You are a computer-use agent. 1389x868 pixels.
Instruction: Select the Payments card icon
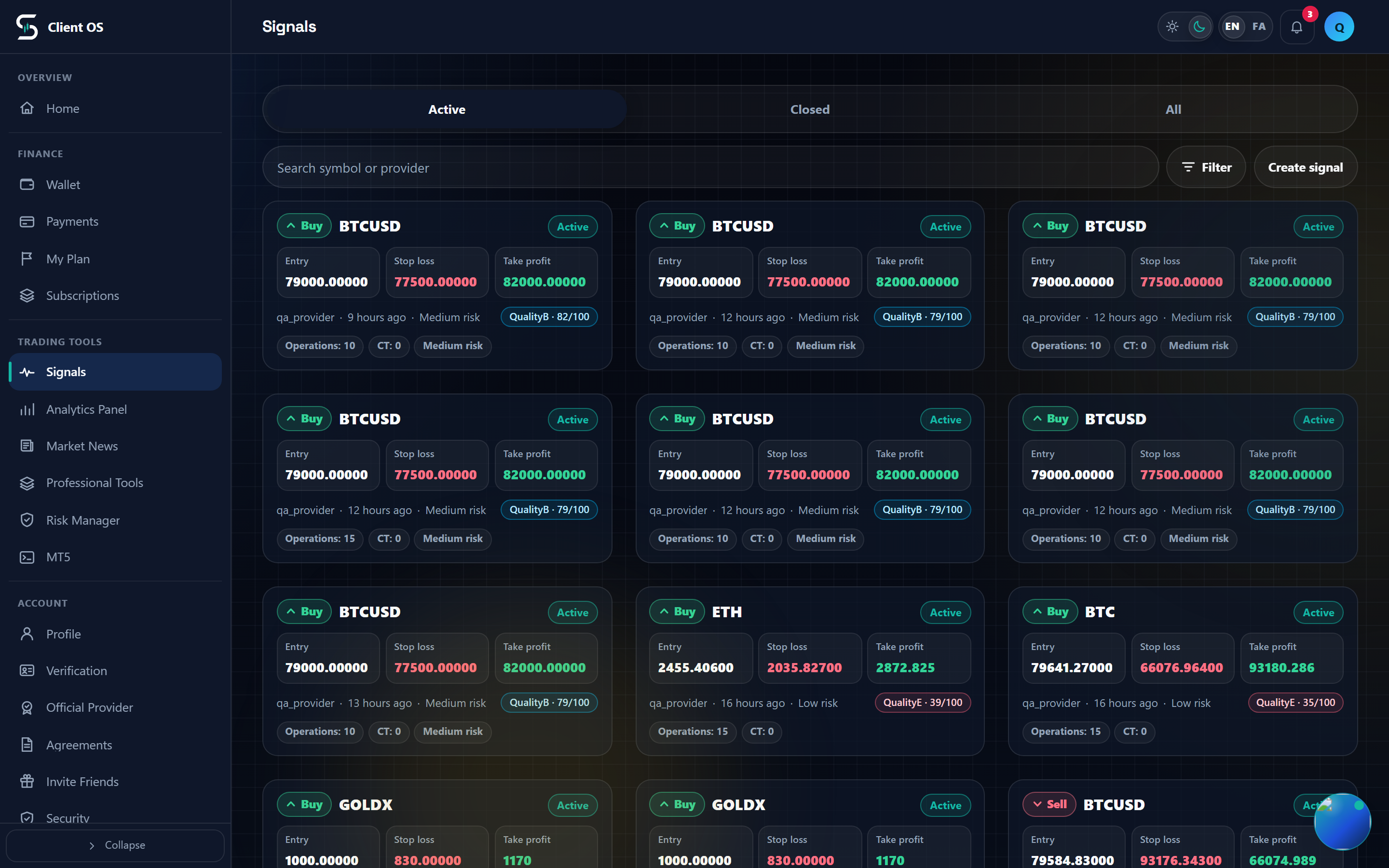click(27, 222)
